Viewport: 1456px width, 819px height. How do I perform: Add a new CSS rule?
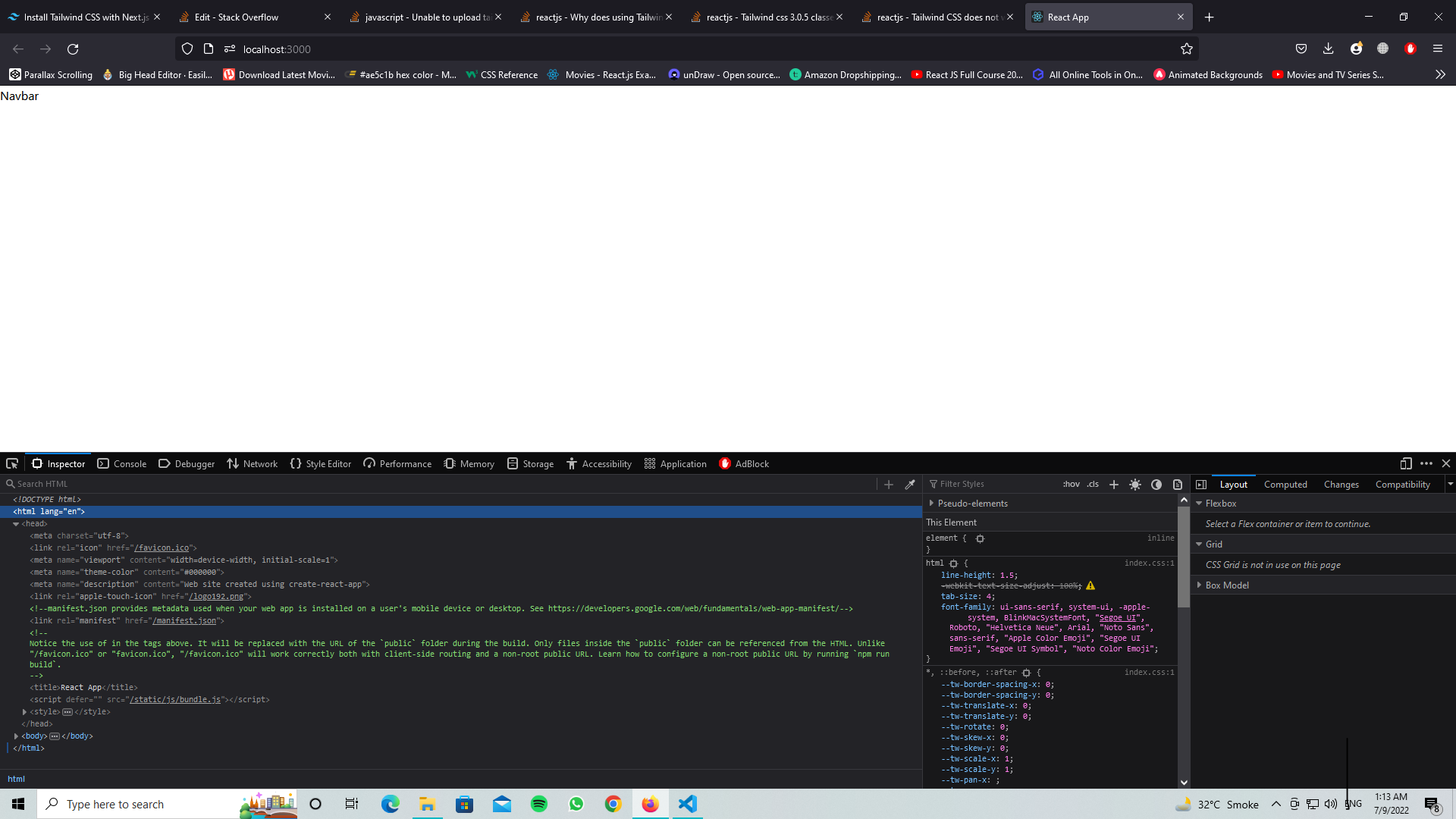1114,484
